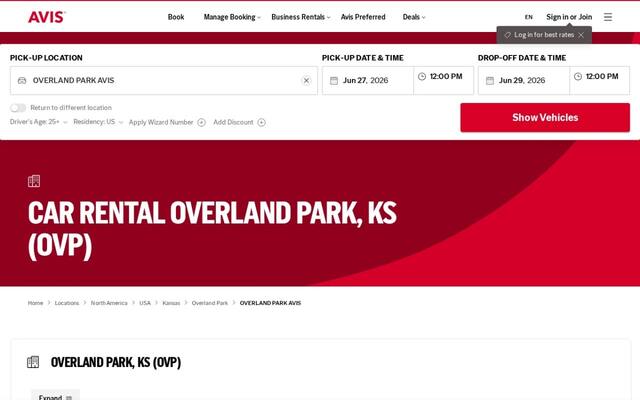Toggle Return to different location switch
This screenshot has height=400, width=640.
point(18,108)
